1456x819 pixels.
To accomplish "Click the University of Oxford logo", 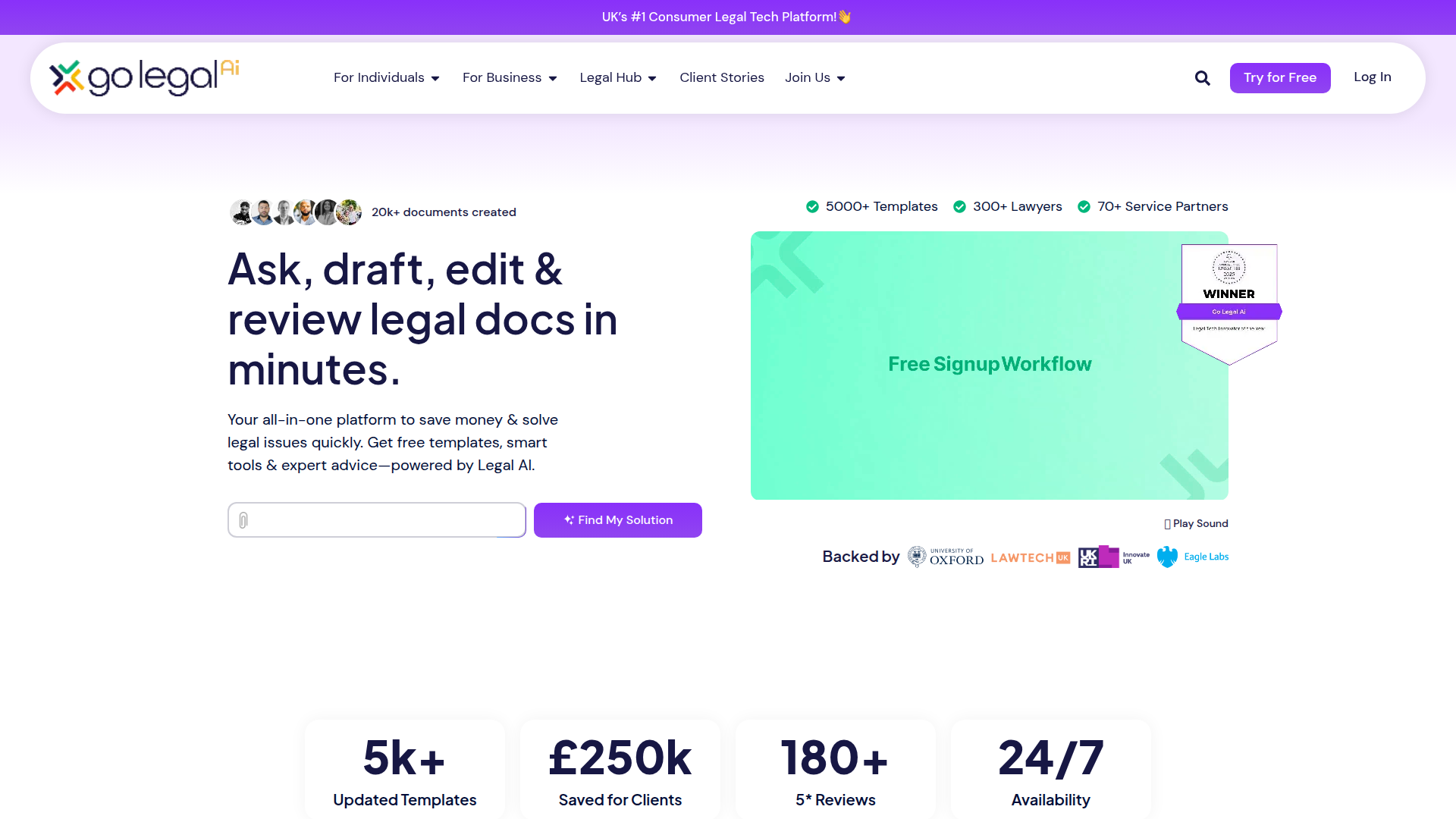I will click(946, 557).
